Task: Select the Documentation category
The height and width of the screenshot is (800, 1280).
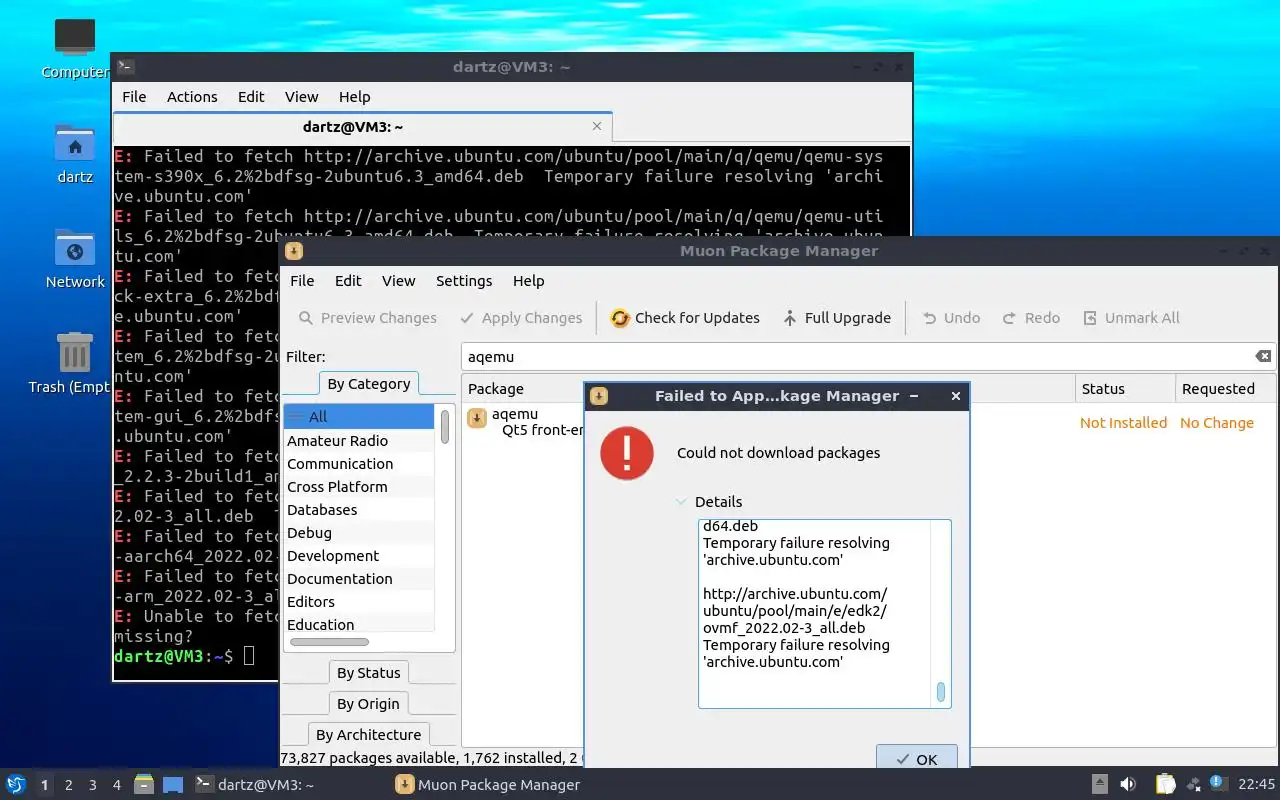Action: coord(359,579)
